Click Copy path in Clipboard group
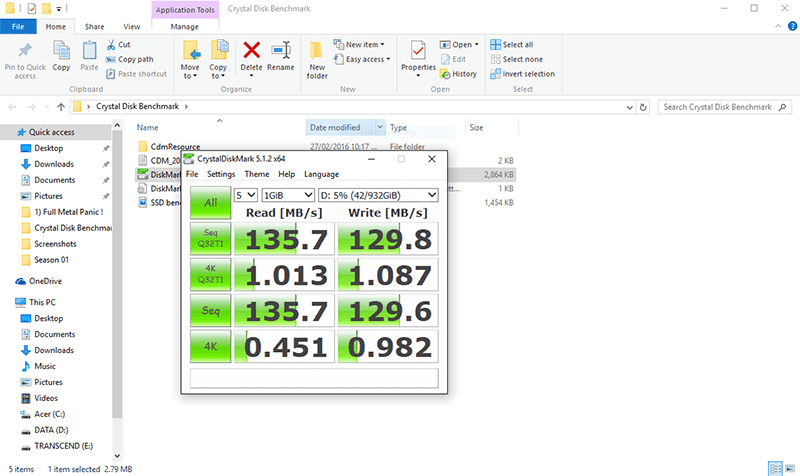This screenshot has height=476, width=800. point(130,59)
